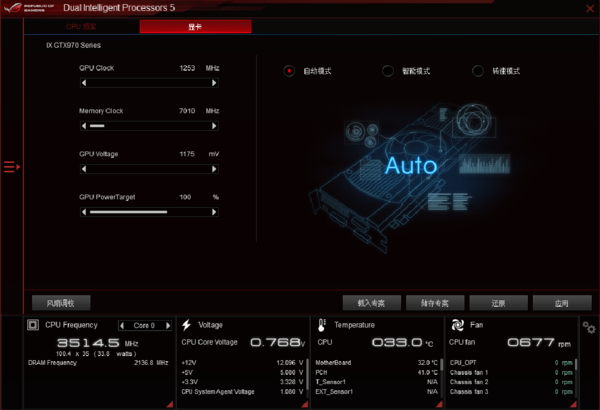600x410 pixels.
Task: Click the Memory Clock 7010 value
Action: (x=187, y=111)
